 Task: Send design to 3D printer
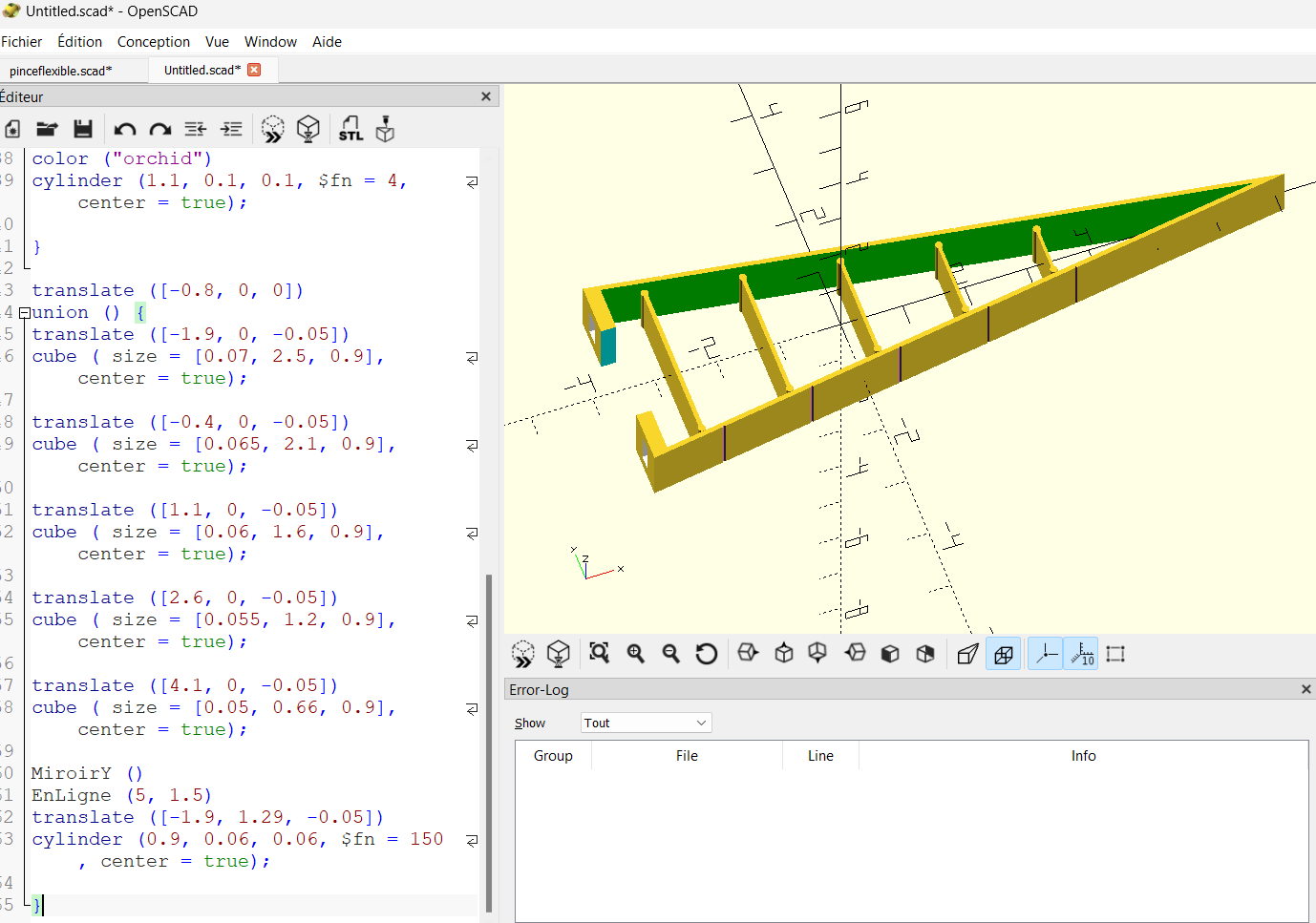point(385,129)
